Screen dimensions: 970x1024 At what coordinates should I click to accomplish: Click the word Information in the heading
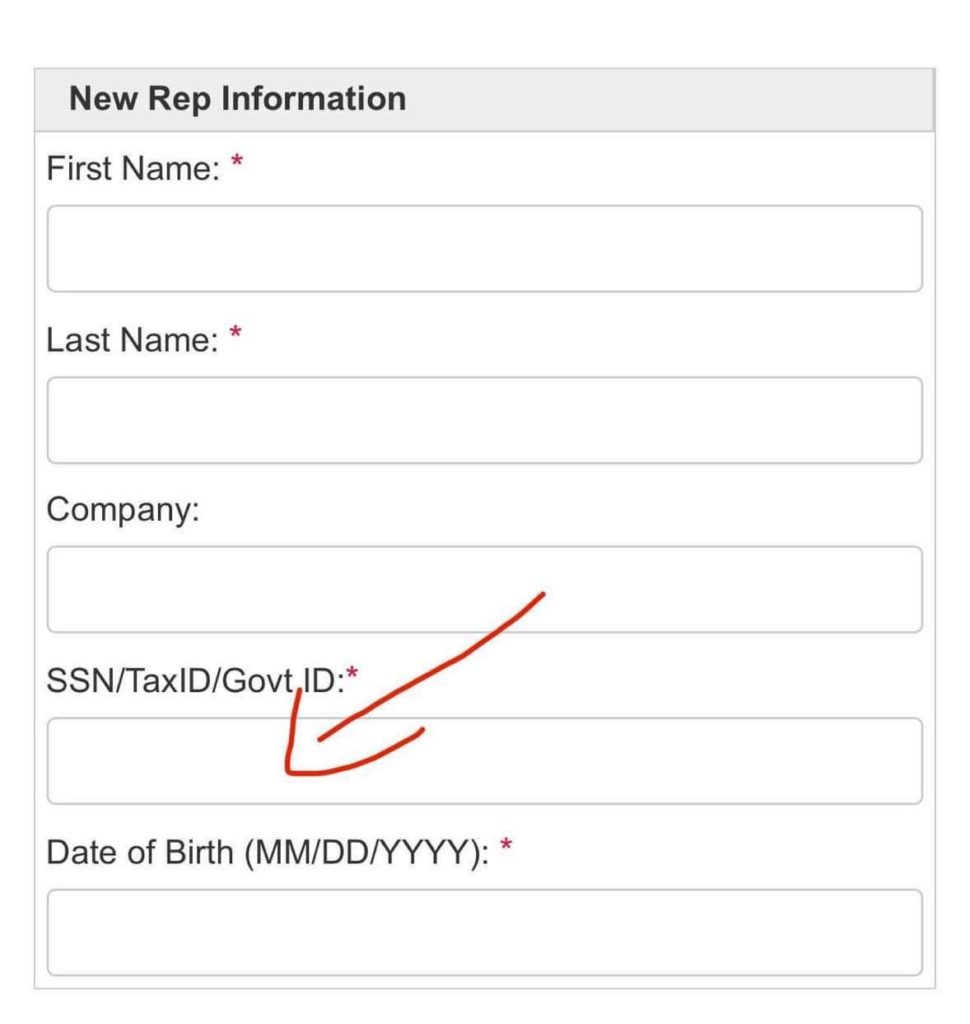[314, 99]
